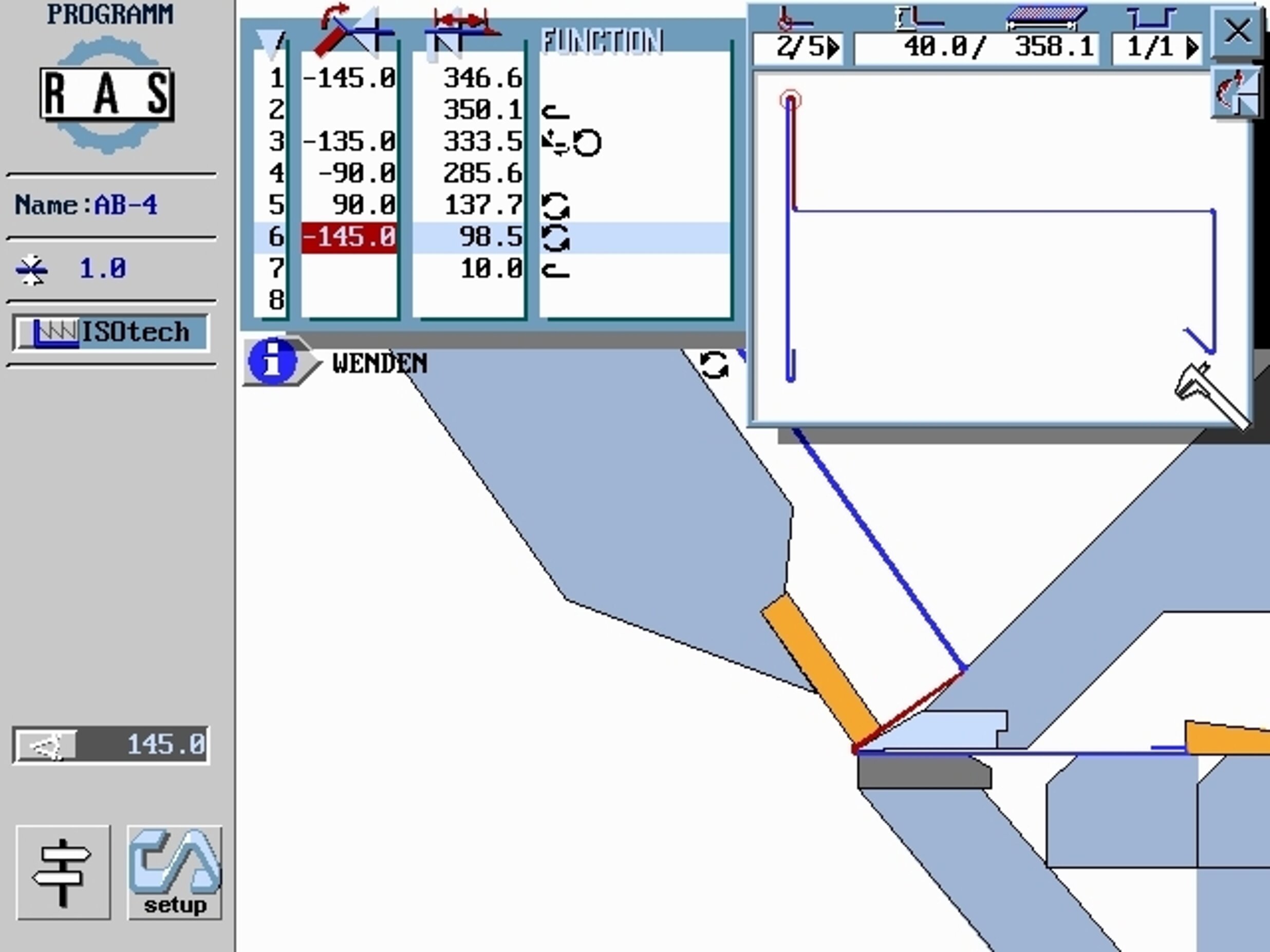The width and height of the screenshot is (1270, 952).
Task: Click the step column triangle header
Action: pyautogui.click(x=270, y=41)
